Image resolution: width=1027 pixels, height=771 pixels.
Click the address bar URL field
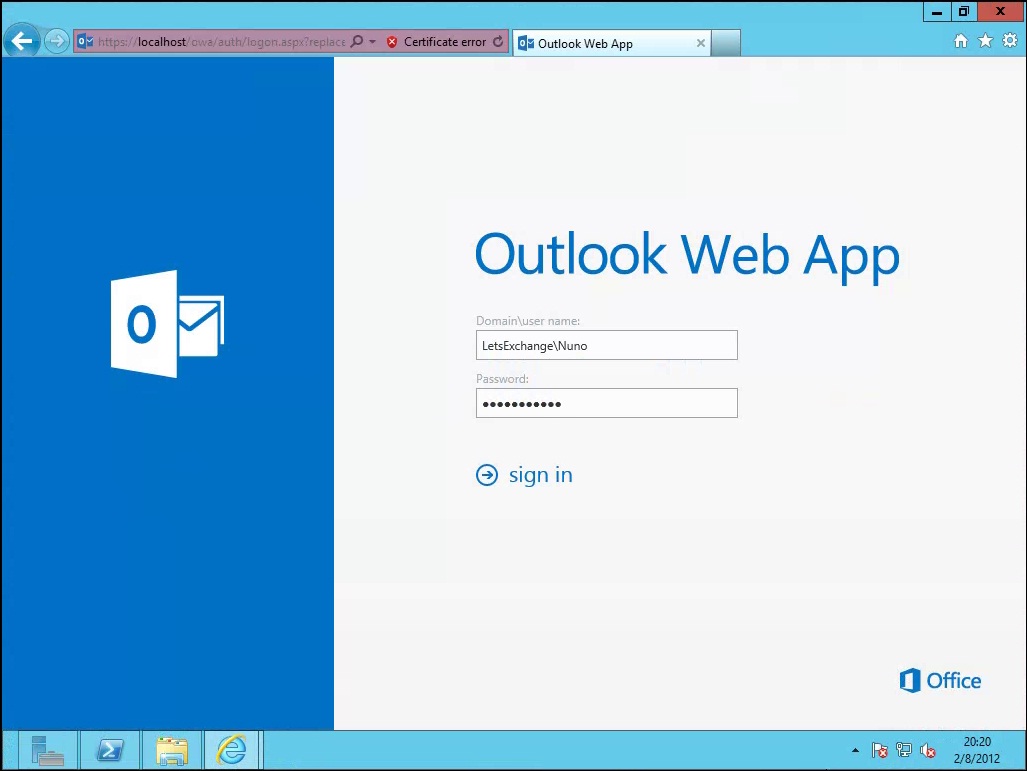pyautogui.click(x=221, y=41)
